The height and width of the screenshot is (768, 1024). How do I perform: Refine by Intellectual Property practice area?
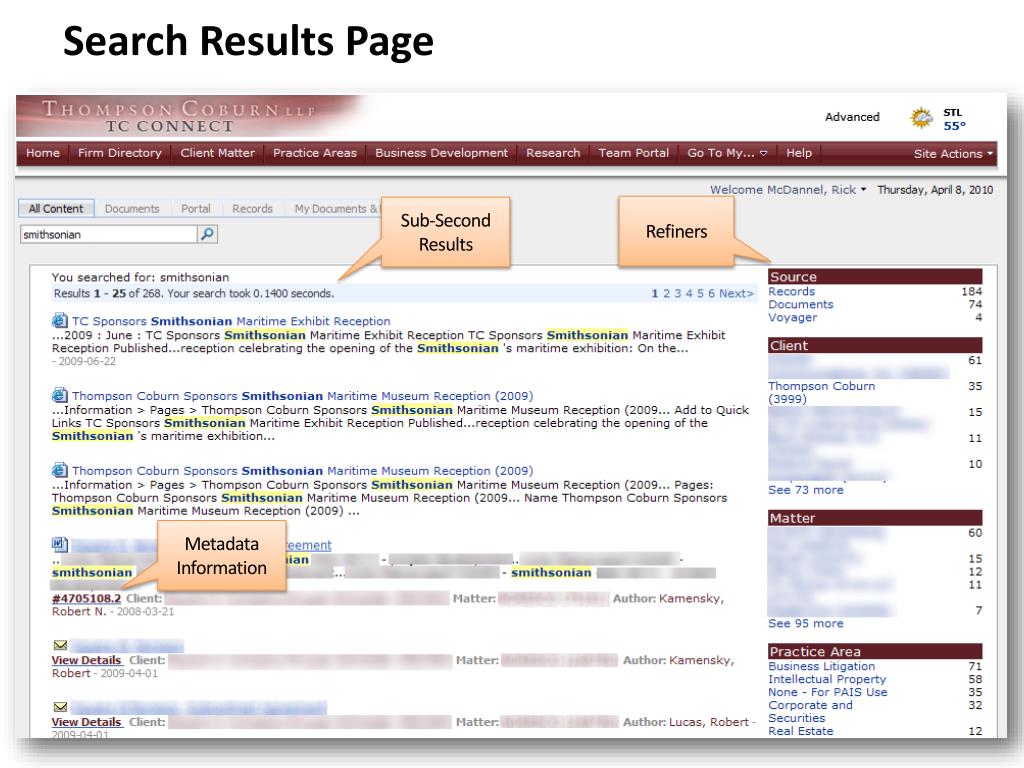(x=827, y=679)
